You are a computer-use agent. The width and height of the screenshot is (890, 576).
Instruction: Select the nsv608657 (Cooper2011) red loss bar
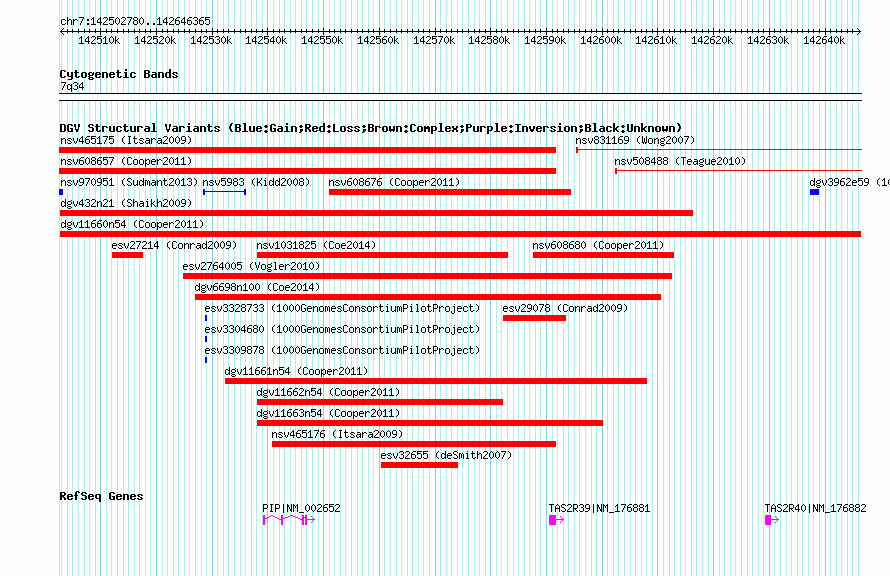(308, 171)
